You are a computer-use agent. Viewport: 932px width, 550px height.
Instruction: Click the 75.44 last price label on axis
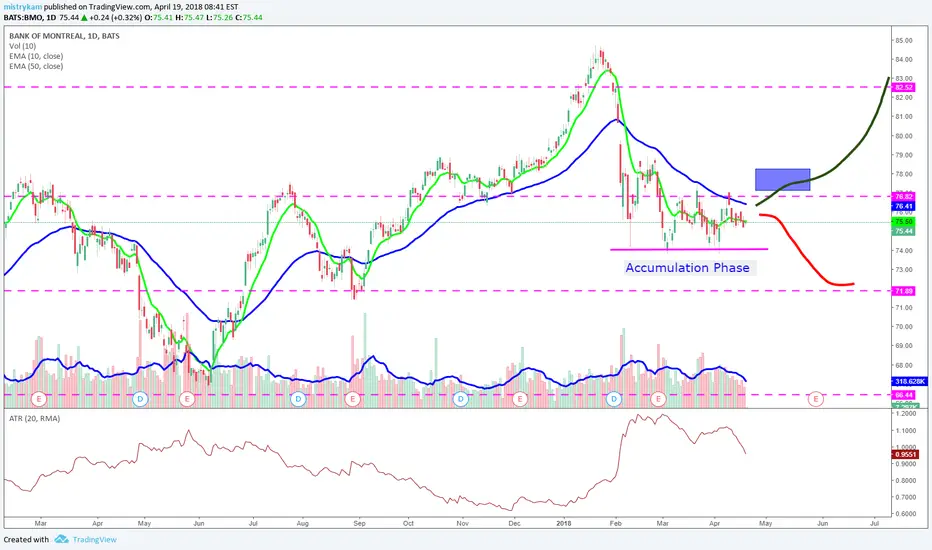tap(904, 231)
